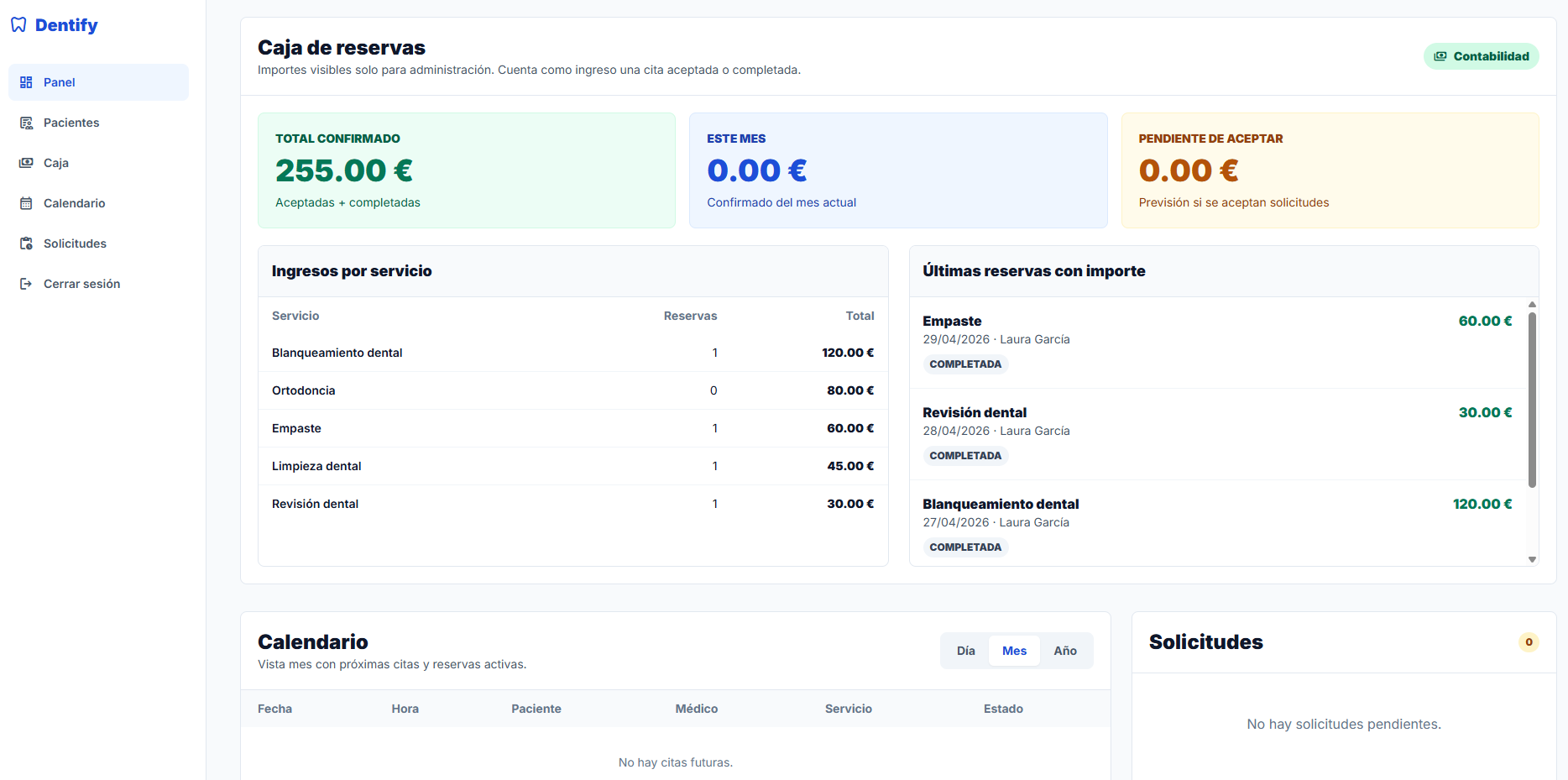Click COMPLETADA badge under Empaste reservation
The image size is (1568, 780).
tap(965, 364)
